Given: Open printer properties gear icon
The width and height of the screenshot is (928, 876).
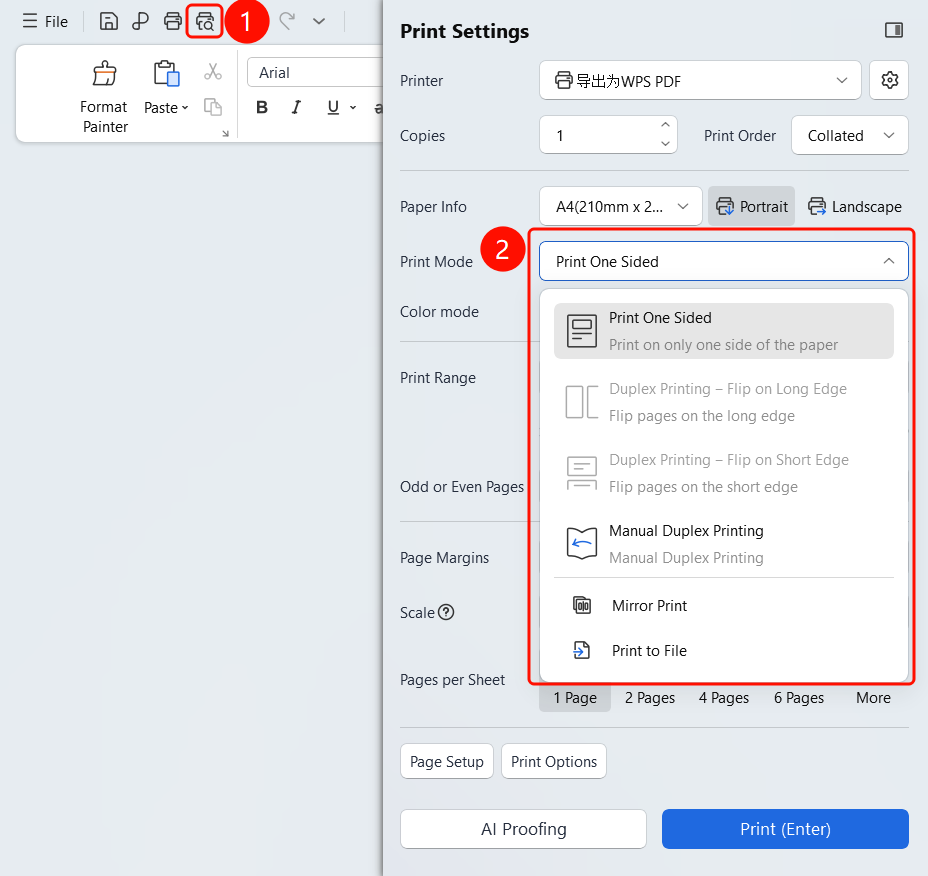Looking at the screenshot, I should tap(890, 80).
